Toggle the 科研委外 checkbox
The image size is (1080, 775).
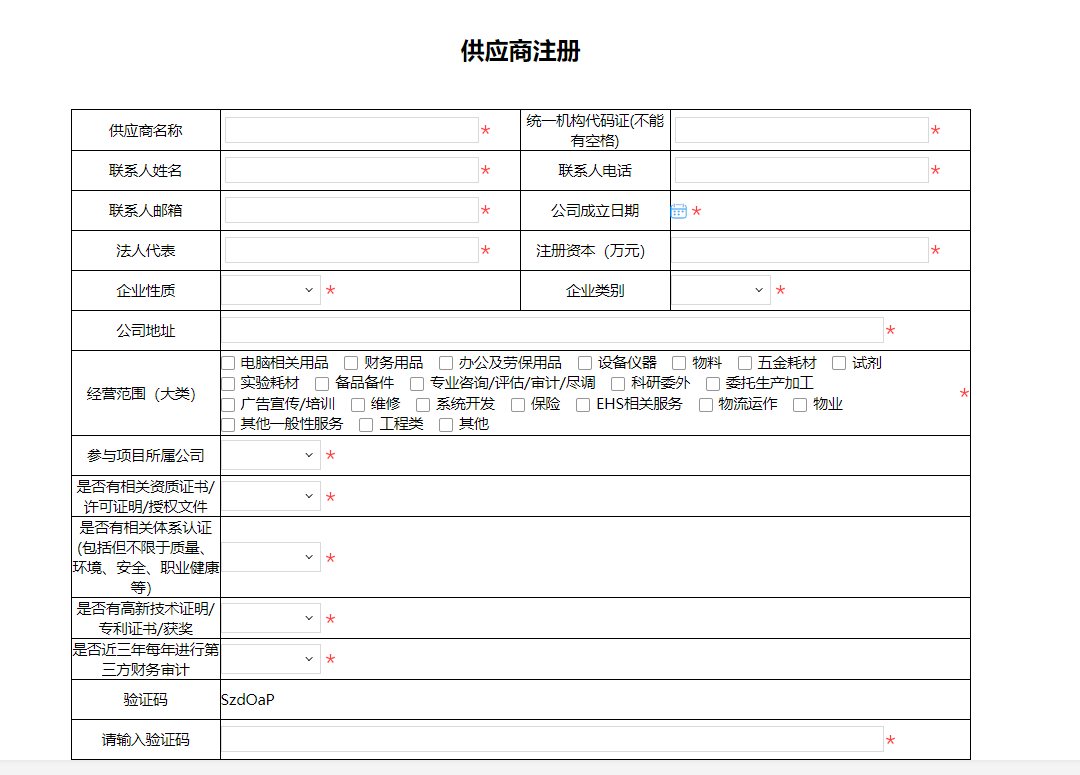pos(618,384)
